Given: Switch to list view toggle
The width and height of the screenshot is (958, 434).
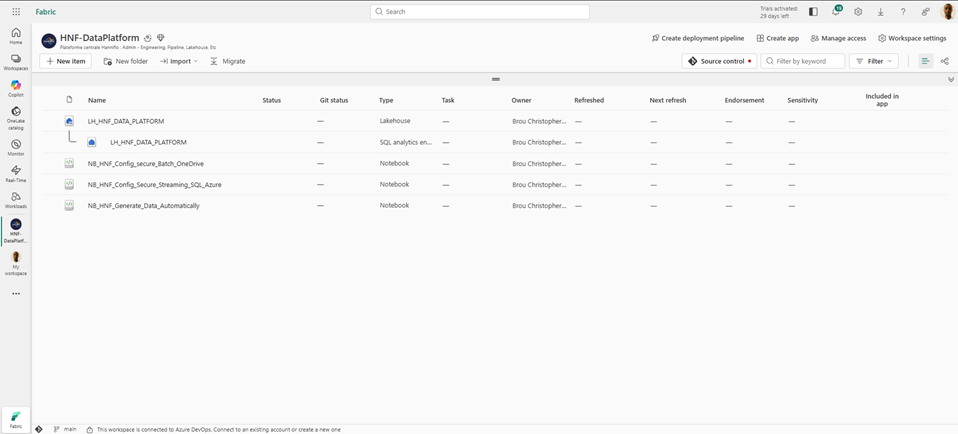Looking at the screenshot, I should pos(925,61).
